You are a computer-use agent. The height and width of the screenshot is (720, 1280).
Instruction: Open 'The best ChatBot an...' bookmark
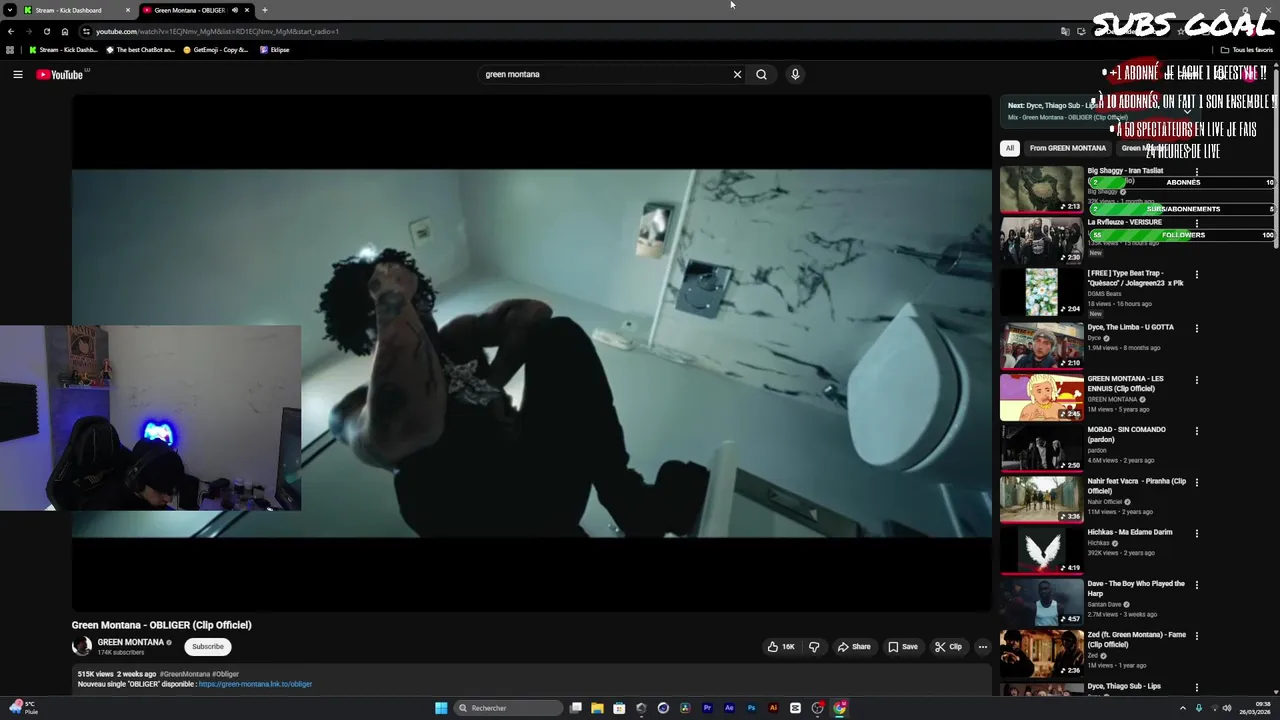pyautogui.click(x=140, y=50)
